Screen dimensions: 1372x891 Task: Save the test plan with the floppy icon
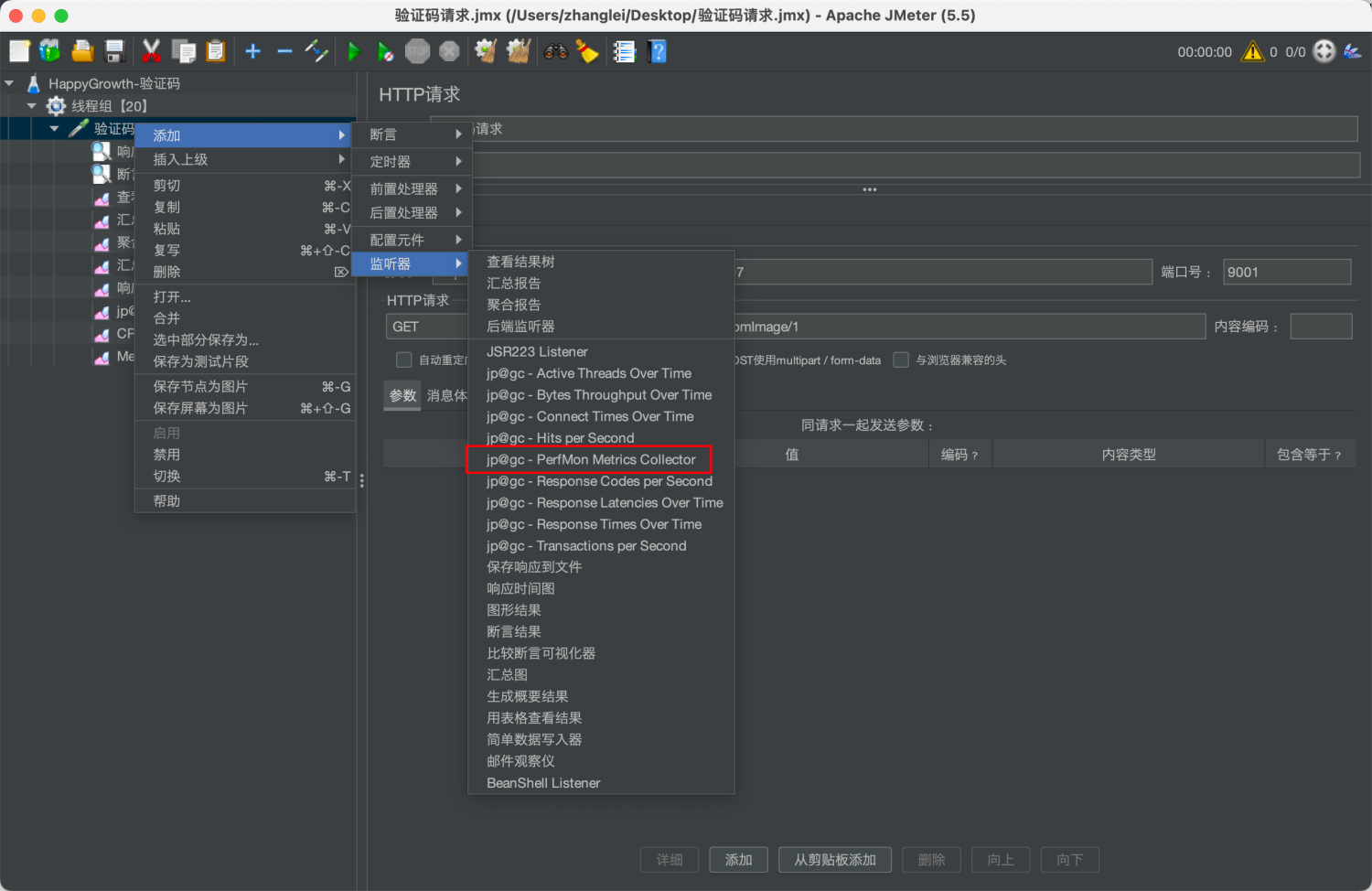coord(114,51)
